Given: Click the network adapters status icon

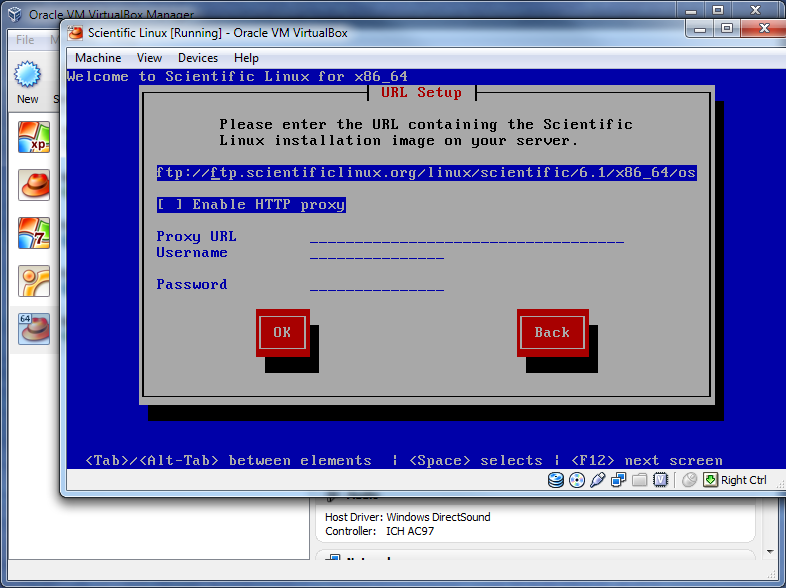Looking at the screenshot, I should 619,480.
